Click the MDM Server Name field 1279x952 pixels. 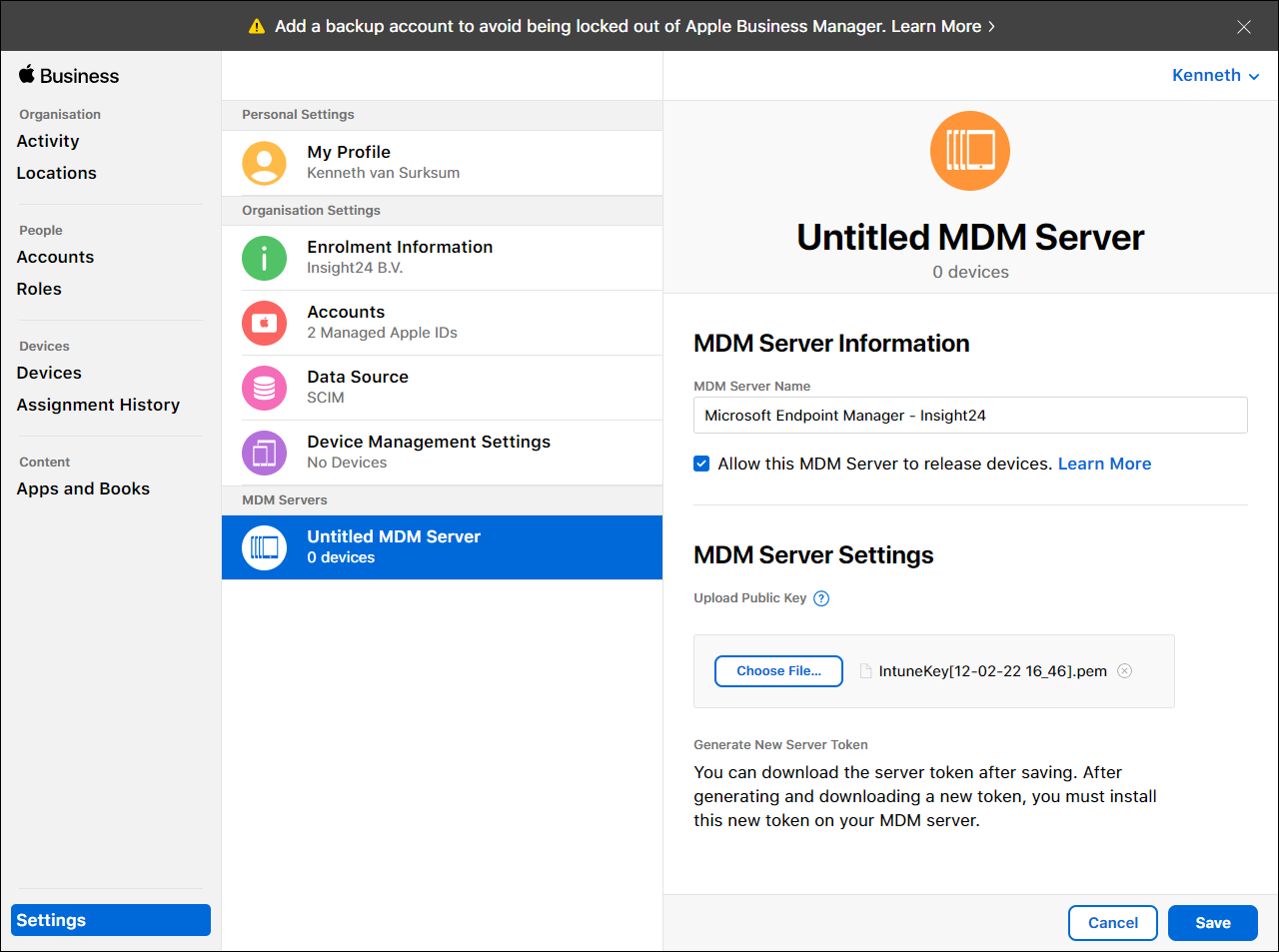coord(970,416)
